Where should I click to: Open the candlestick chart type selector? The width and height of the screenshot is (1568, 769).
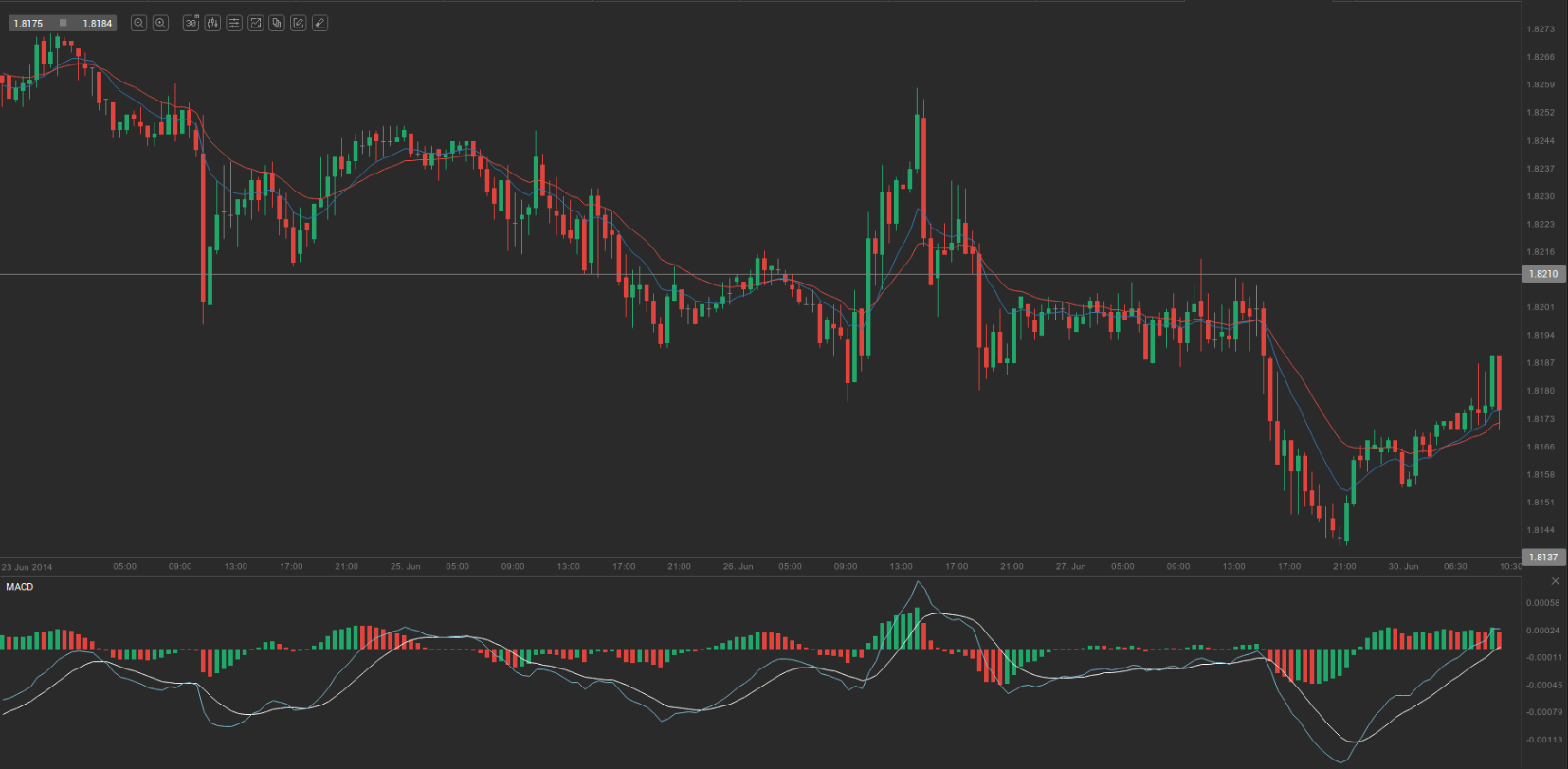pyautogui.click(x=212, y=23)
